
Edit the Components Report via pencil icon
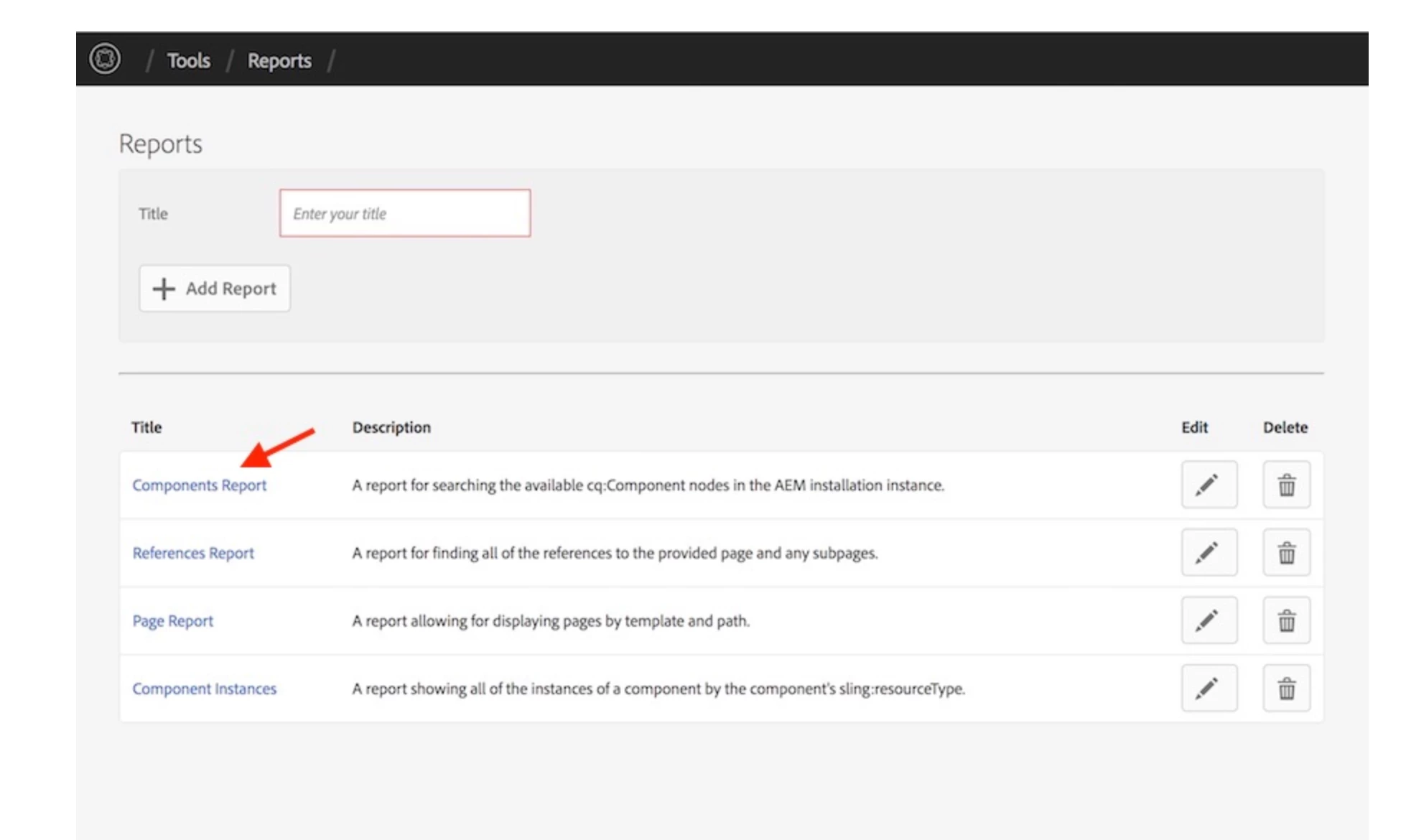coord(1209,485)
